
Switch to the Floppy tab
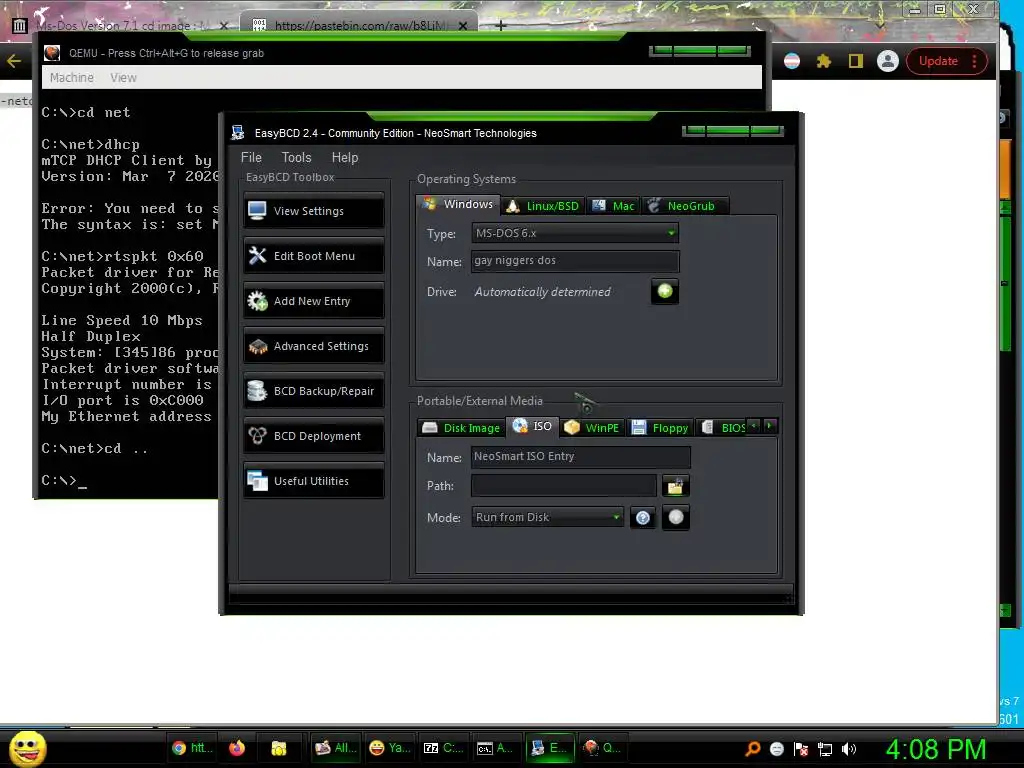pyautogui.click(x=660, y=428)
